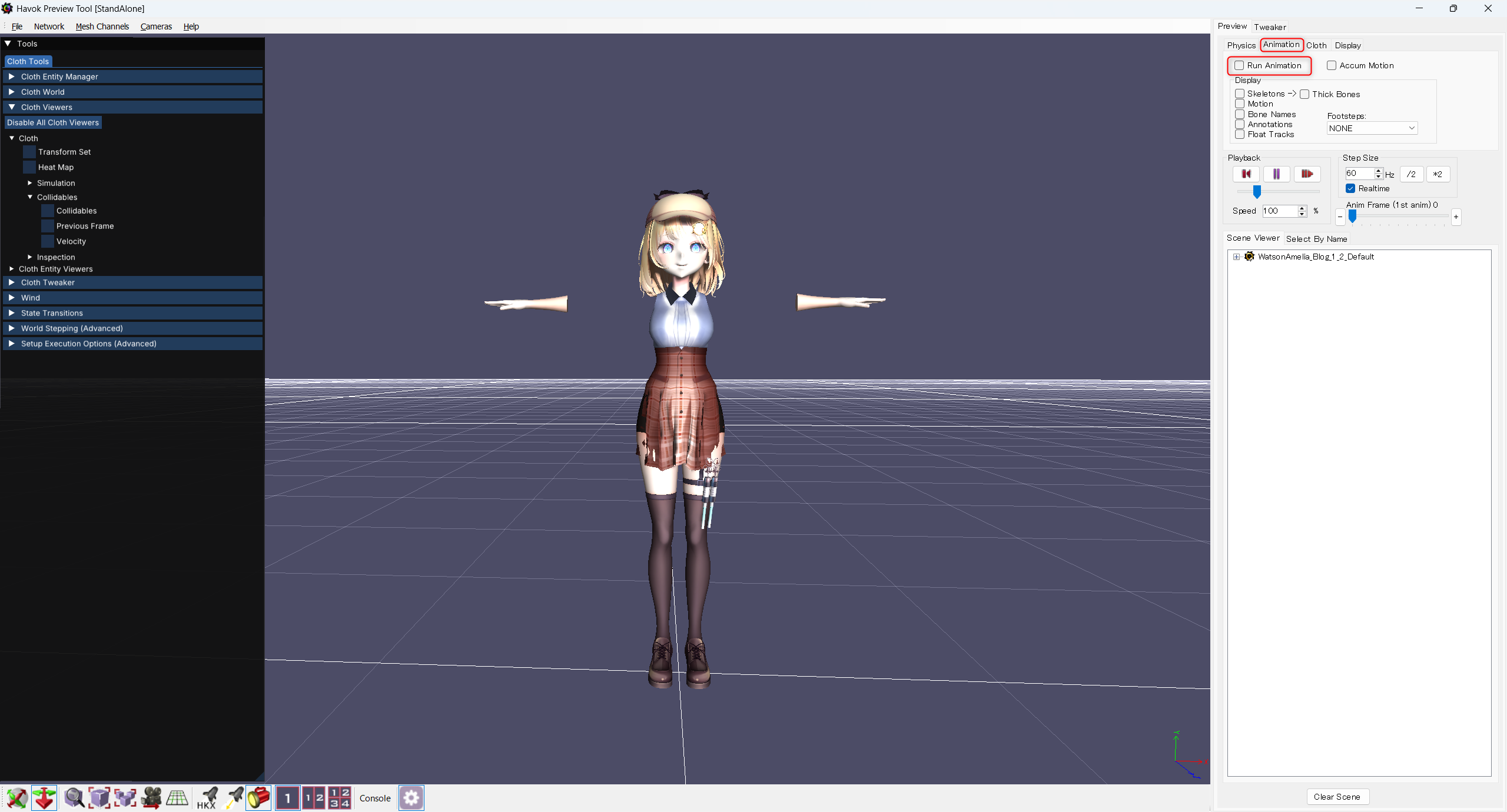Click the movie camera icon

(x=151, y=798)
